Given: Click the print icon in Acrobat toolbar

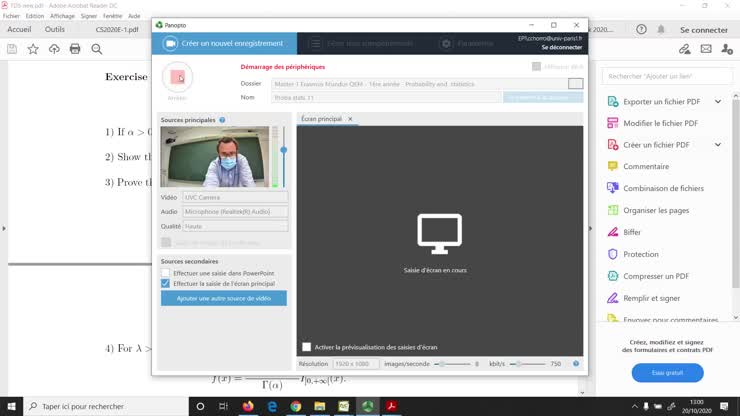Looking at the screenshot, I should [75, 49].
